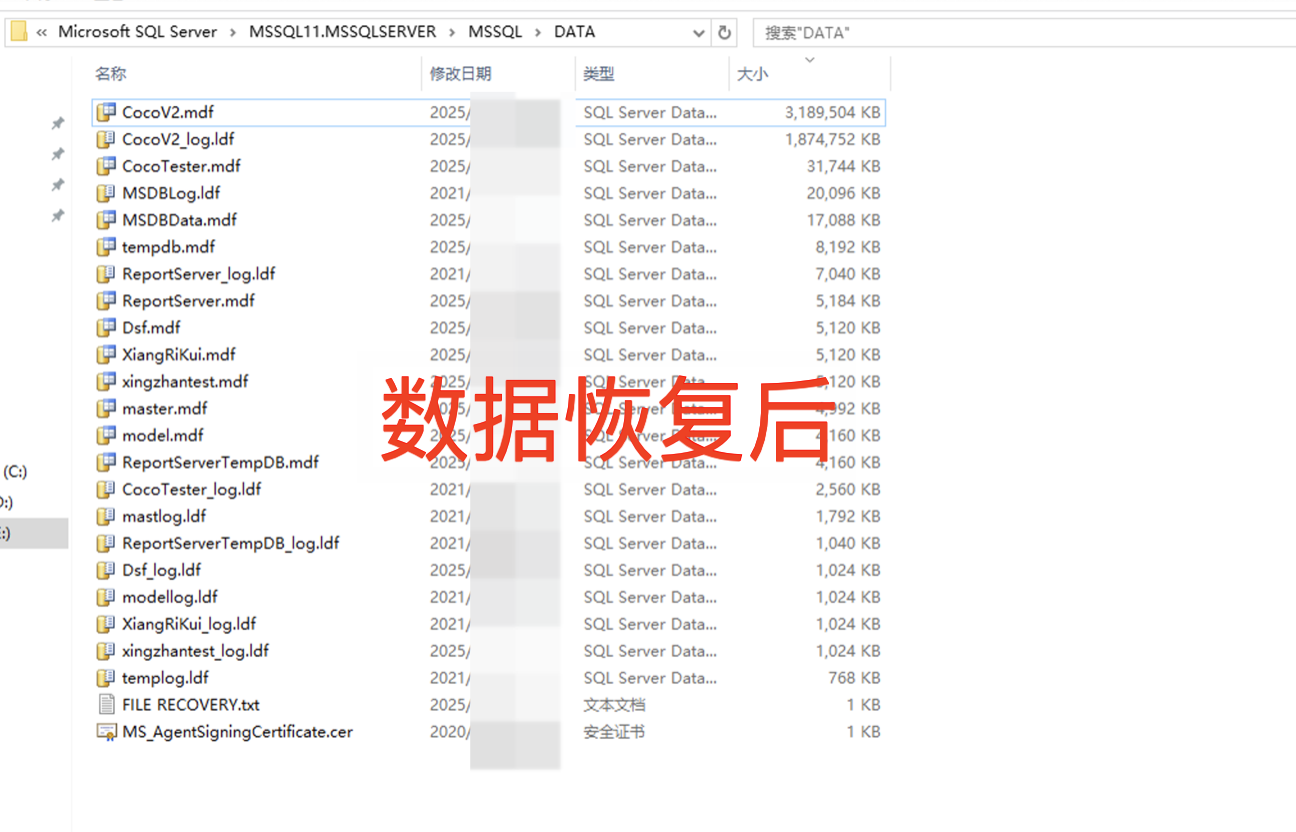
Task: Click the MS_AgentSigningCertificate.cer certificate icon
Action: coord(106,732)
